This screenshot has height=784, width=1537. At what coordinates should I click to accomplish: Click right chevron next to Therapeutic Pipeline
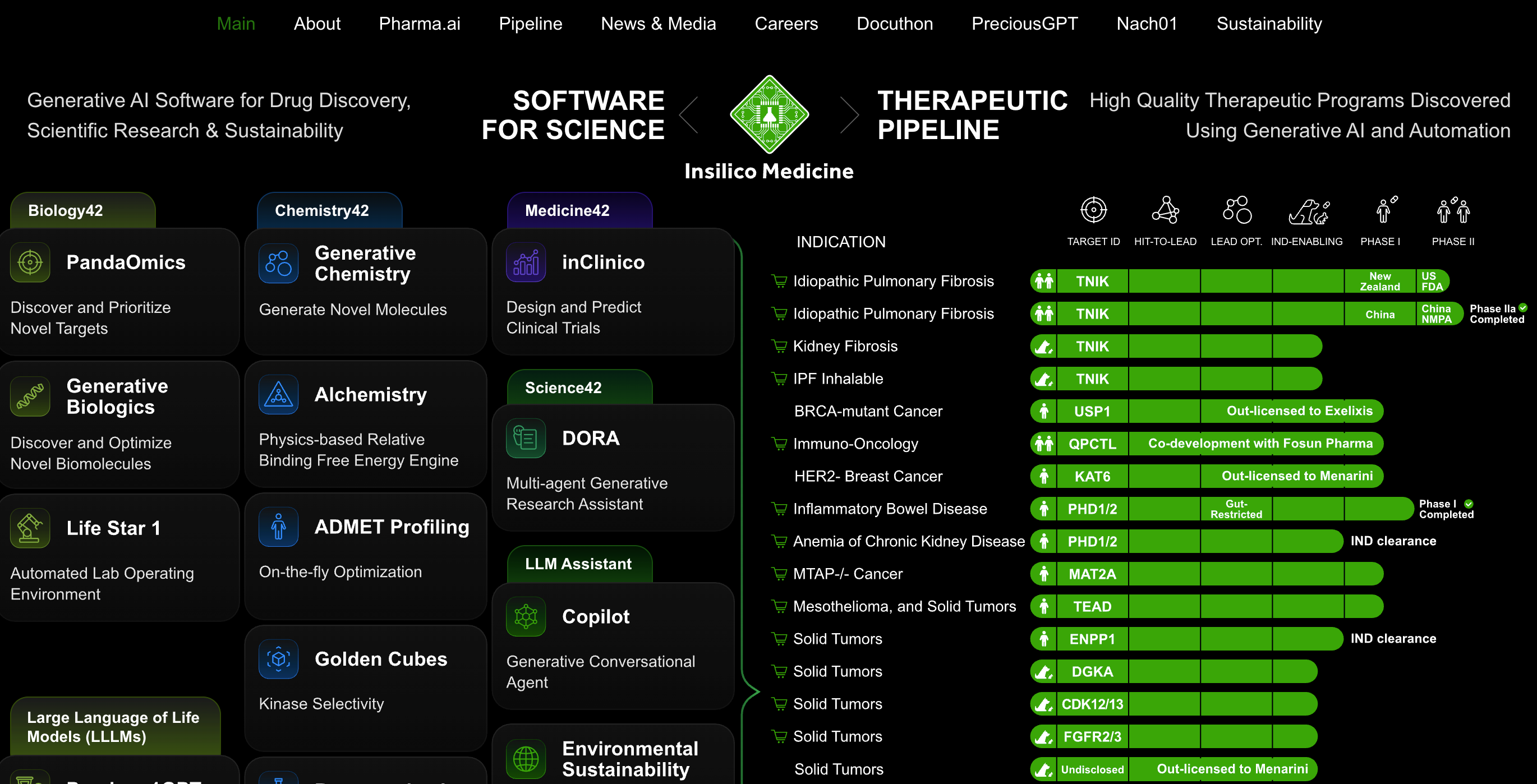click(x=850, y=114)
